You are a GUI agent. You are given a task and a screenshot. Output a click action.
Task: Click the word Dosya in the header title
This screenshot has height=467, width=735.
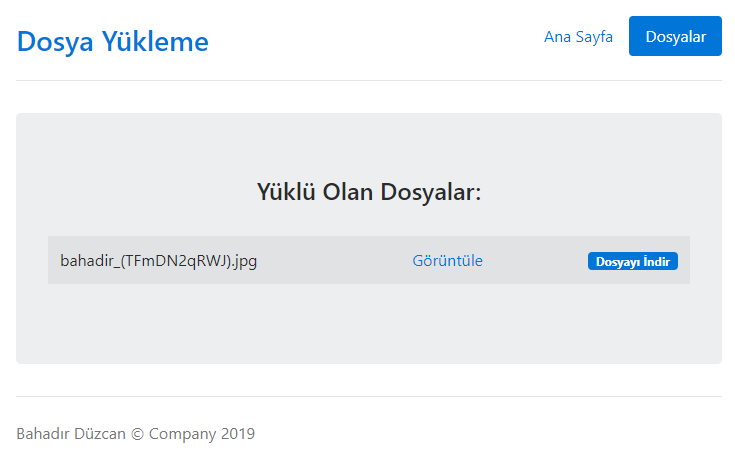pos(55,42)
